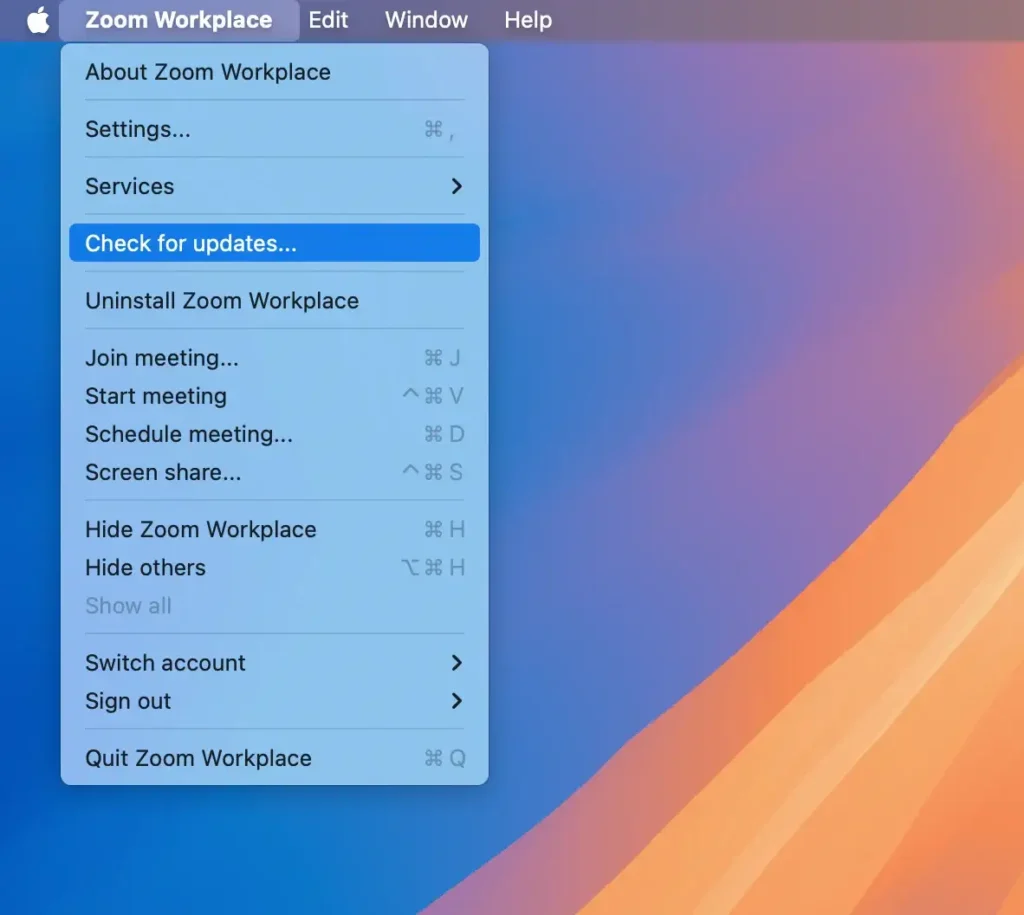Expand the Sign out submenu

pos(274,701)
